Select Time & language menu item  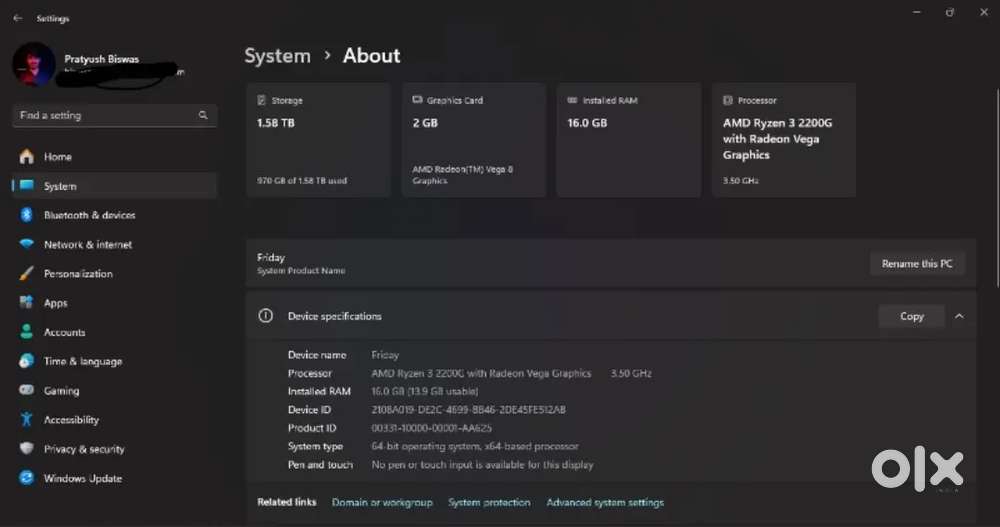pyautogui.click(x=82, y=362)
